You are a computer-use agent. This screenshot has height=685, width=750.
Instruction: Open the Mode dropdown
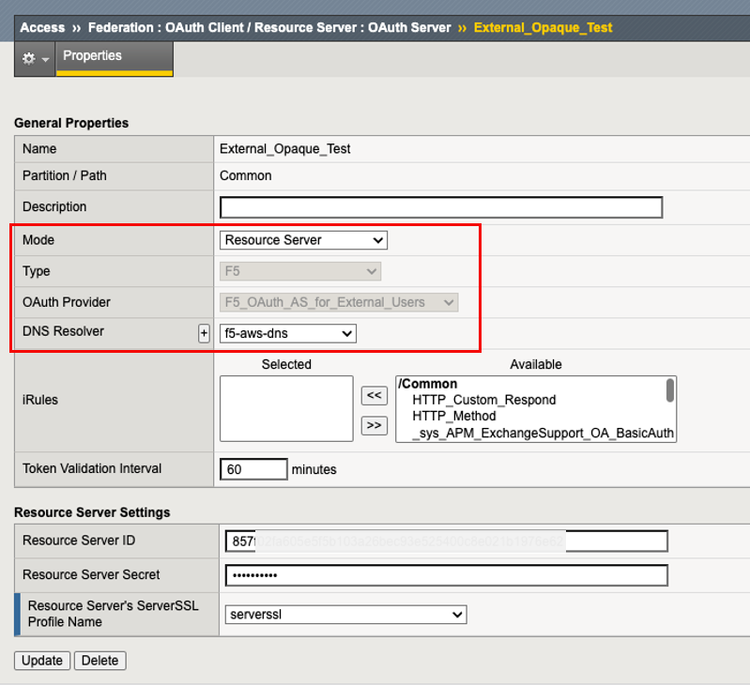click(303, 240)
